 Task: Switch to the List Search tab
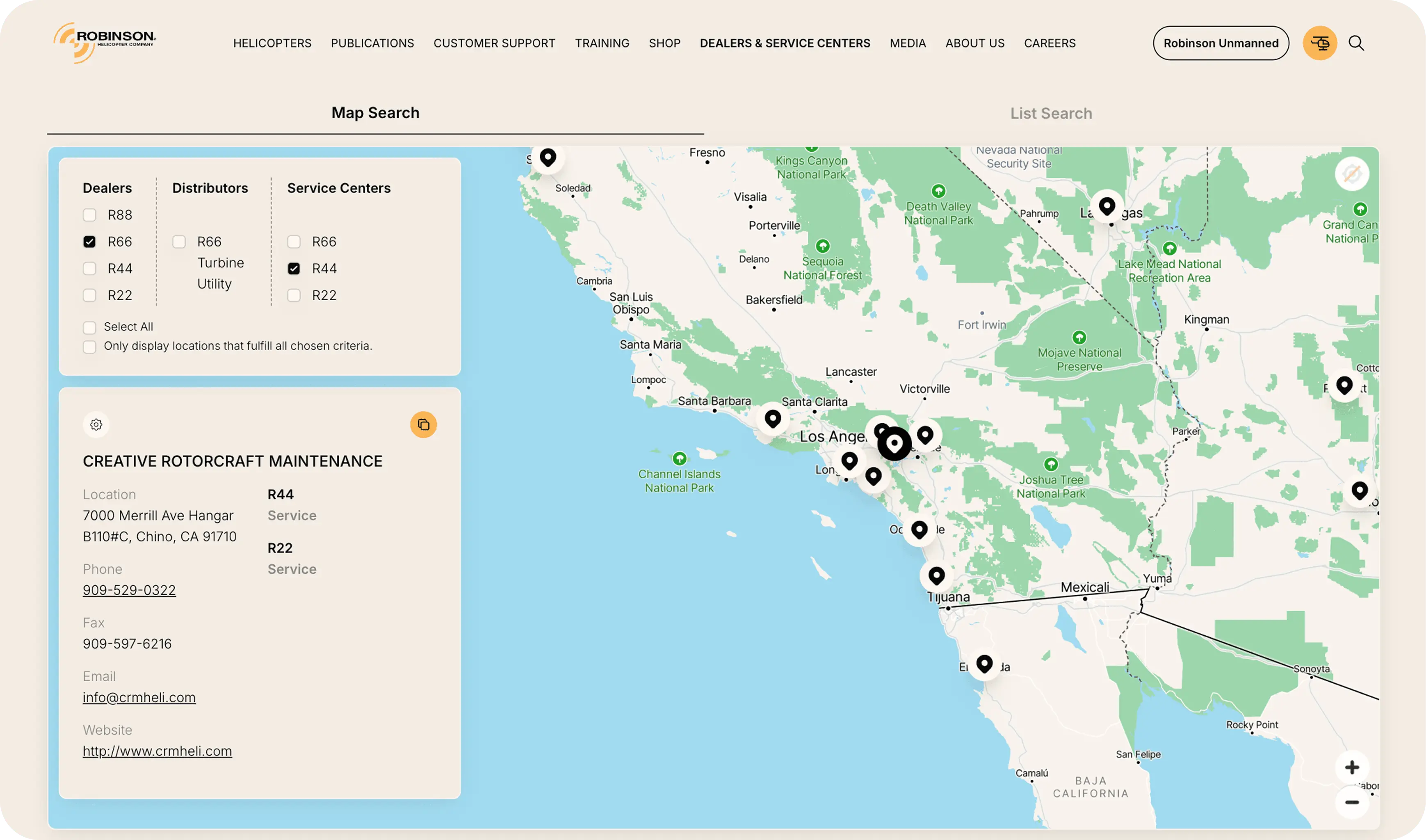1051,113
